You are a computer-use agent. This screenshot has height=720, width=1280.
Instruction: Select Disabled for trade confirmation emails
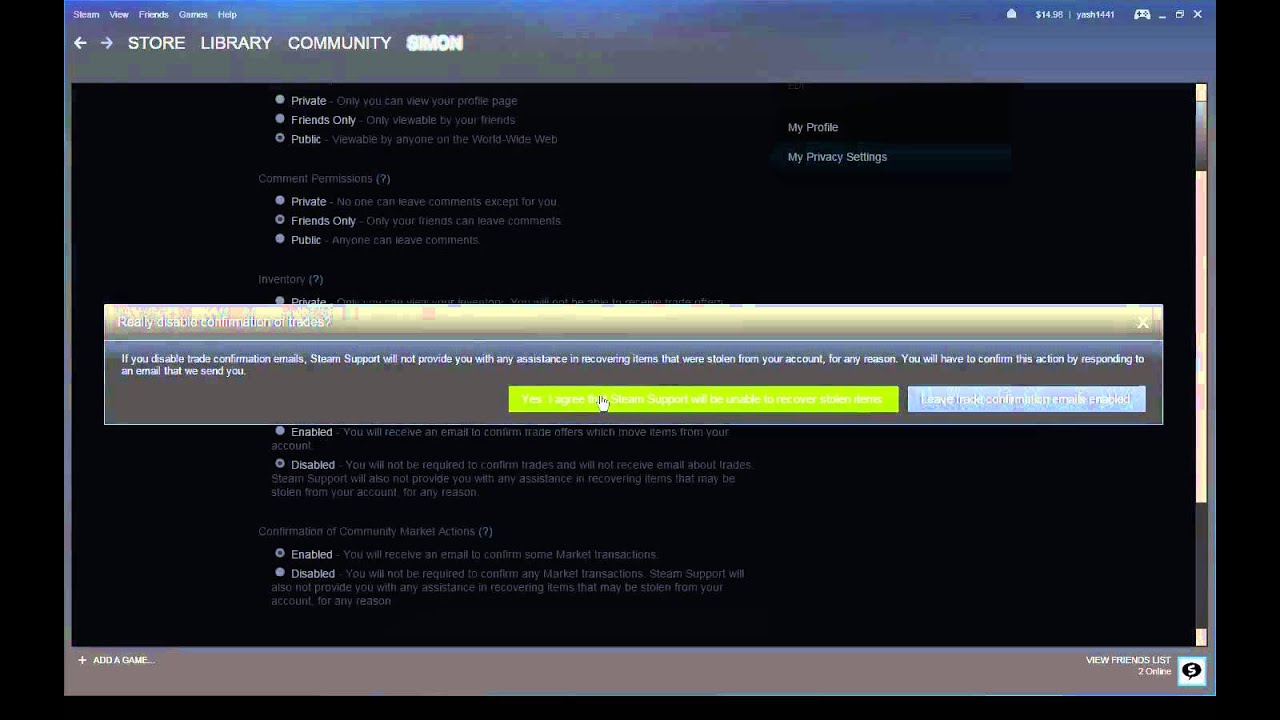[x=280, y=464]
